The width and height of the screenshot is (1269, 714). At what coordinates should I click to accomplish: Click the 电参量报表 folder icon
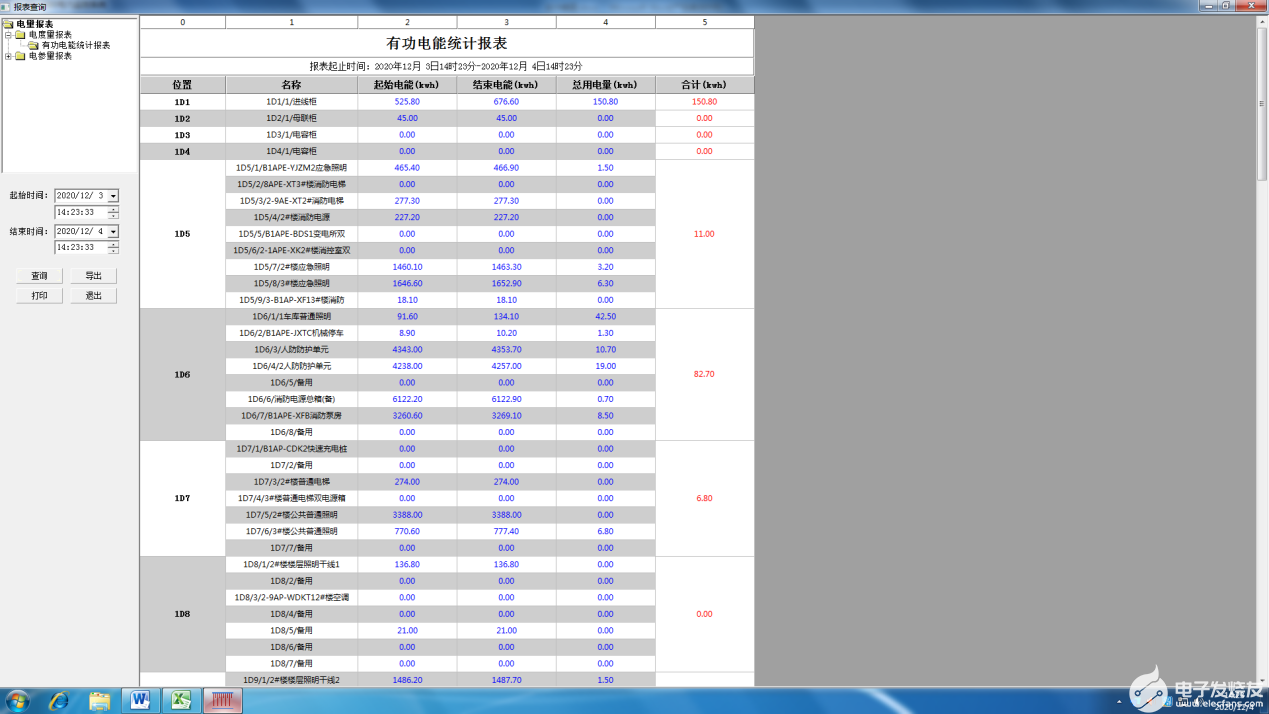(x=20, y=56)
